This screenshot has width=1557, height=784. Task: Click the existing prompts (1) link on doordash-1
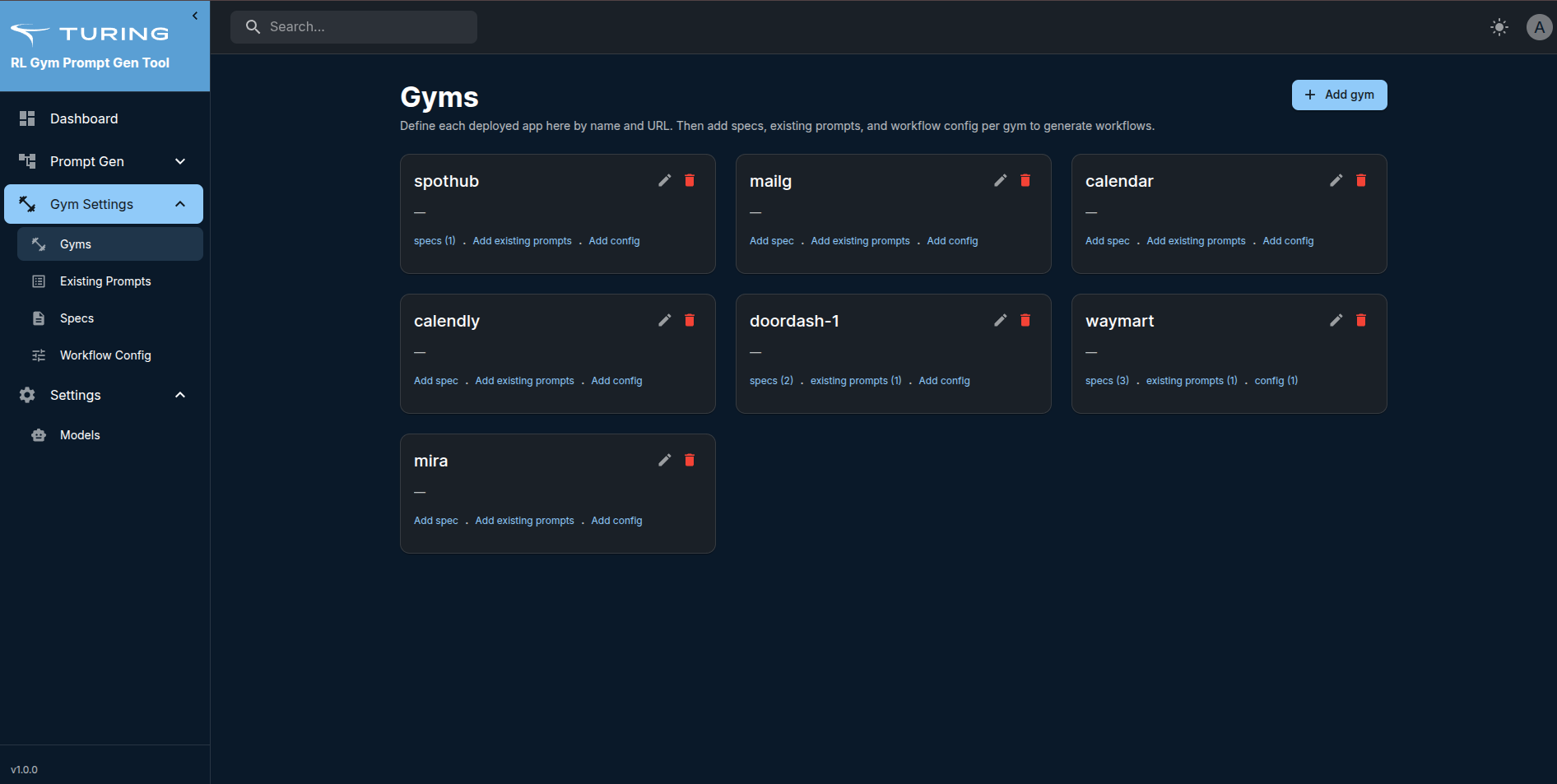[855, 380]
